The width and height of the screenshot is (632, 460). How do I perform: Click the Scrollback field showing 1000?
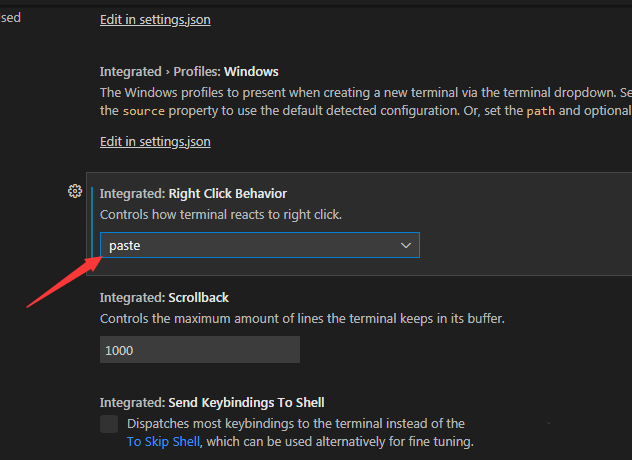click(200, 350)
